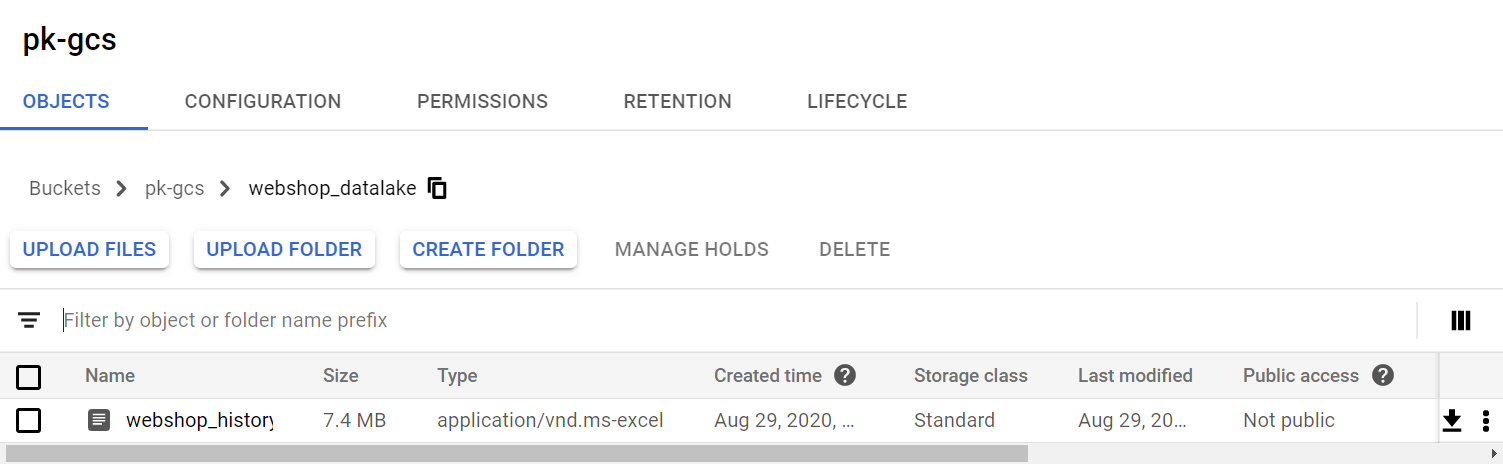Click the file icon beside webshop_history
This screenshot has width=1503, height=474.
click(x=99, y=420)
